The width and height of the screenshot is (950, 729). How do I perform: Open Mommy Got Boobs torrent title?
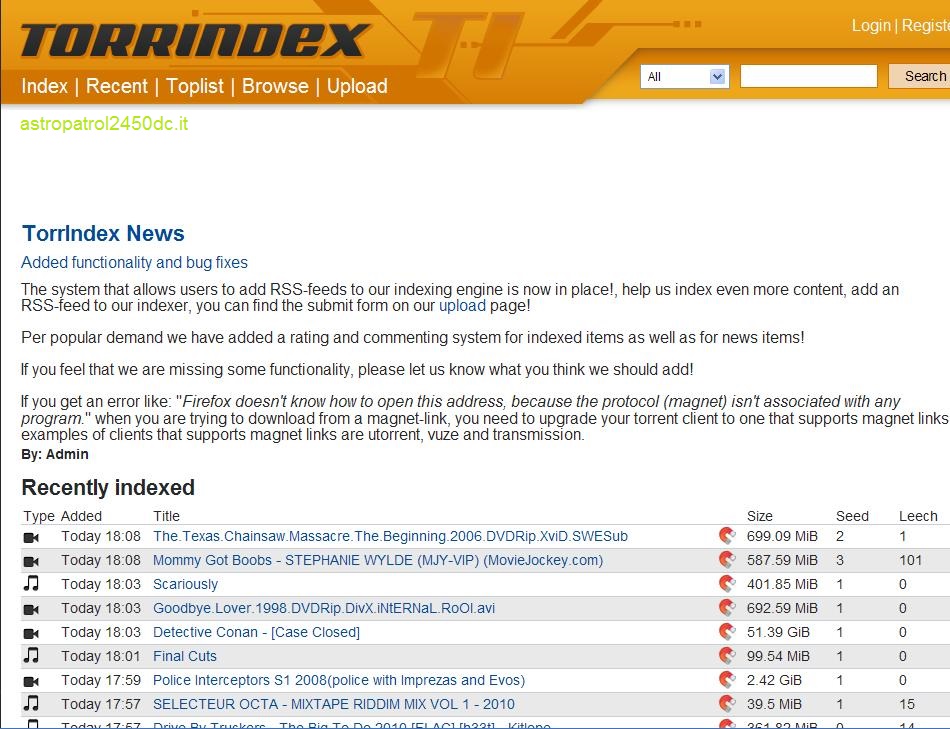click(x=378, y=560)
